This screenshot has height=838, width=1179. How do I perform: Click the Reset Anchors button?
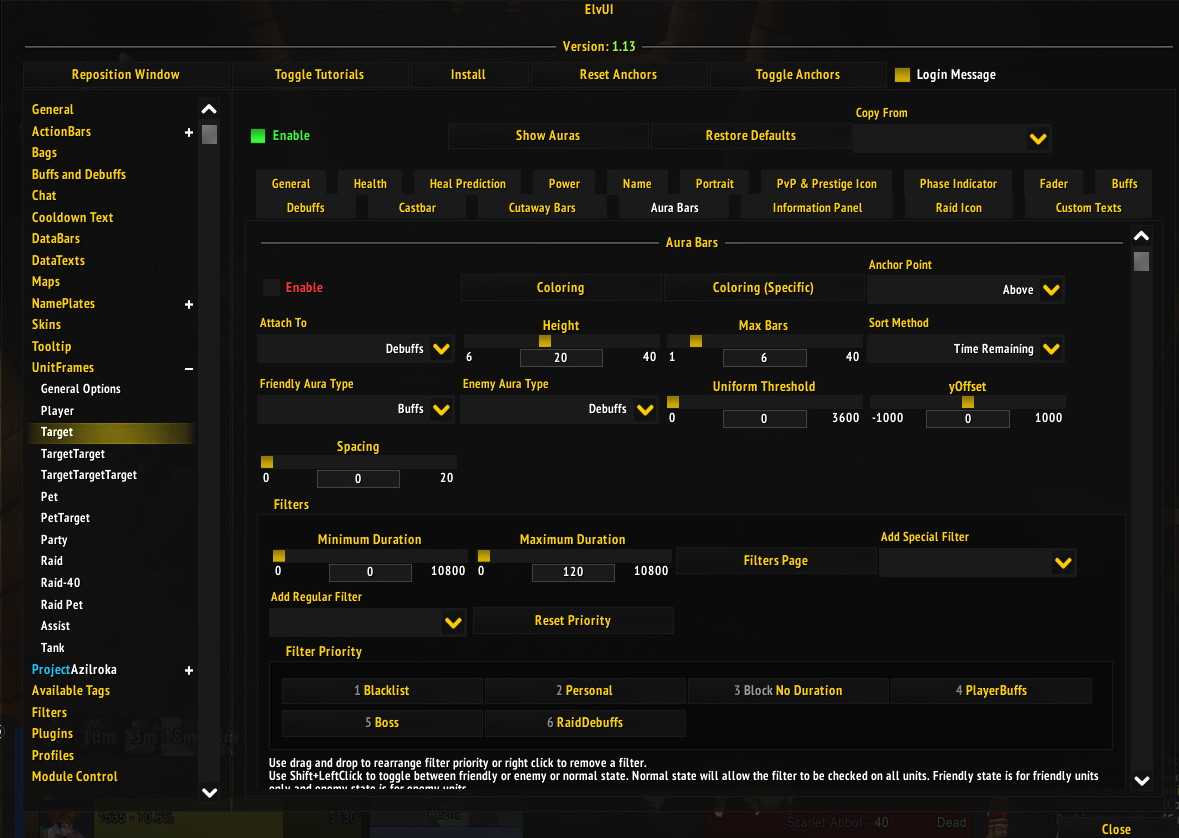618,74
